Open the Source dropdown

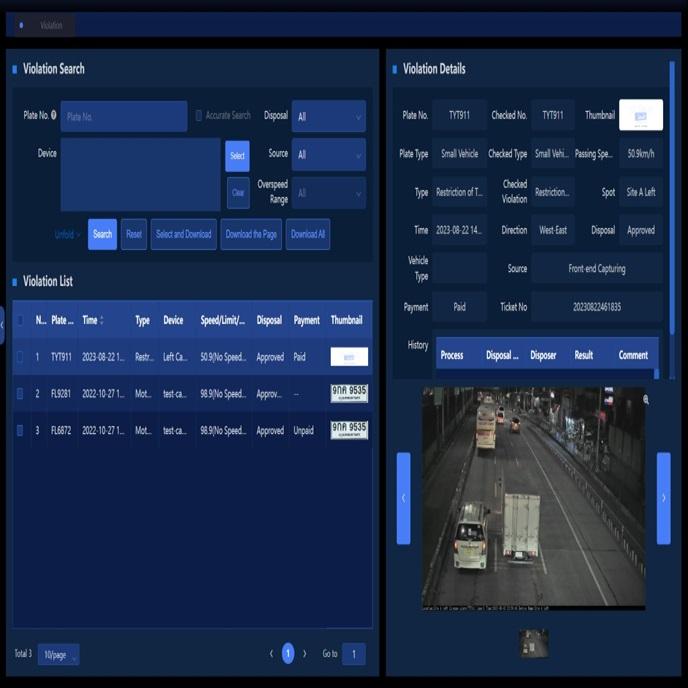point(328,155)
